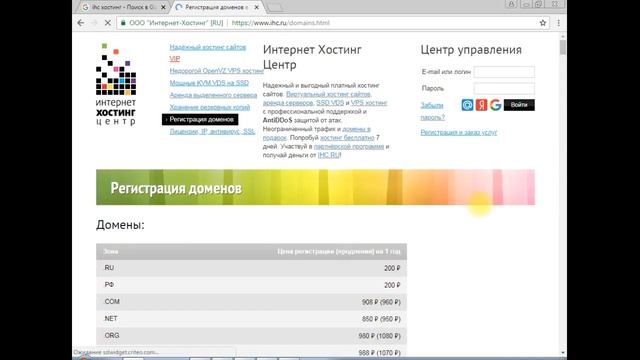Image resolution: width=640 pixels, height=360 pixels.
Task: Go back with the browser back arrow
Action: click(80, 23)
